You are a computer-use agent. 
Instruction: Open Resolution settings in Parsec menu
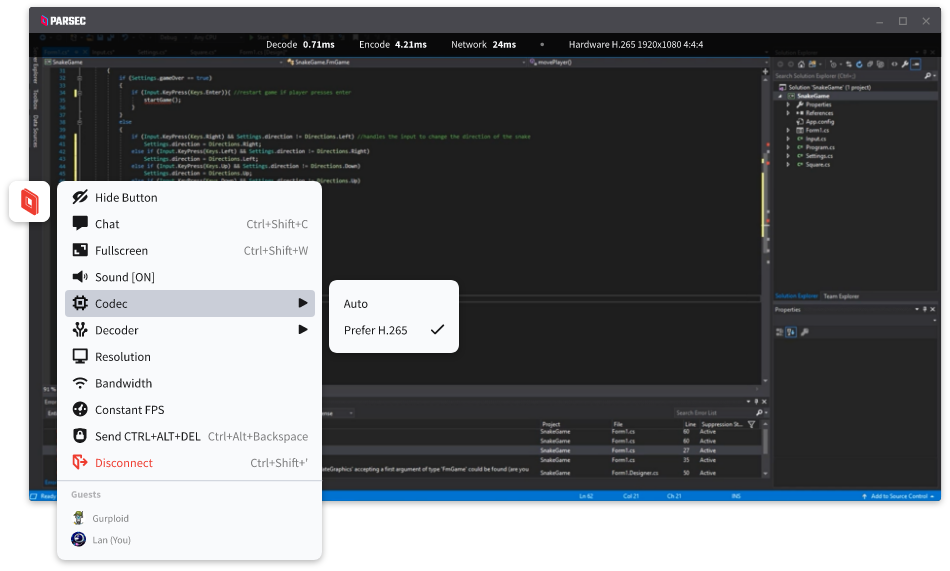(x=190, y=356)
